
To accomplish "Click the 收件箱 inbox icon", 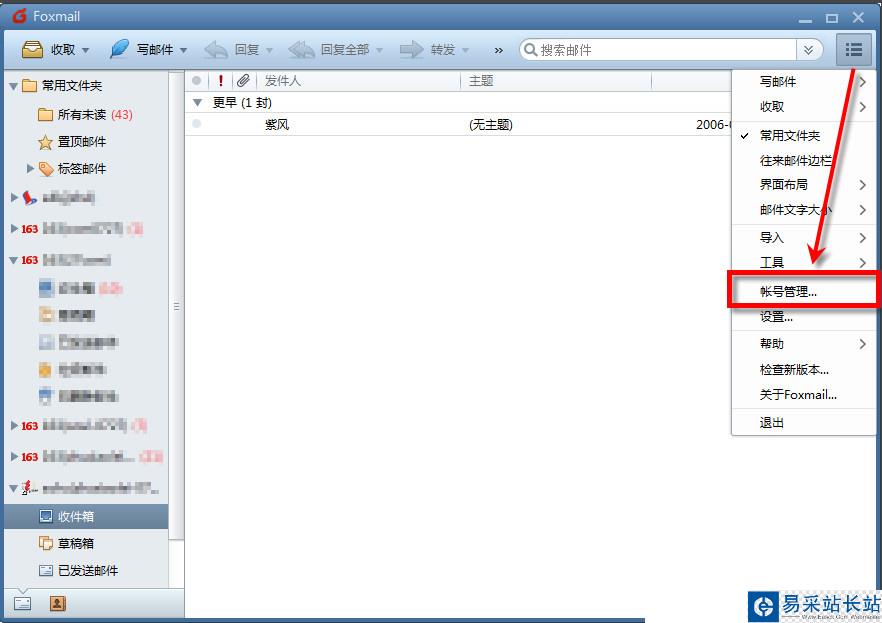I will click(46, 516).
